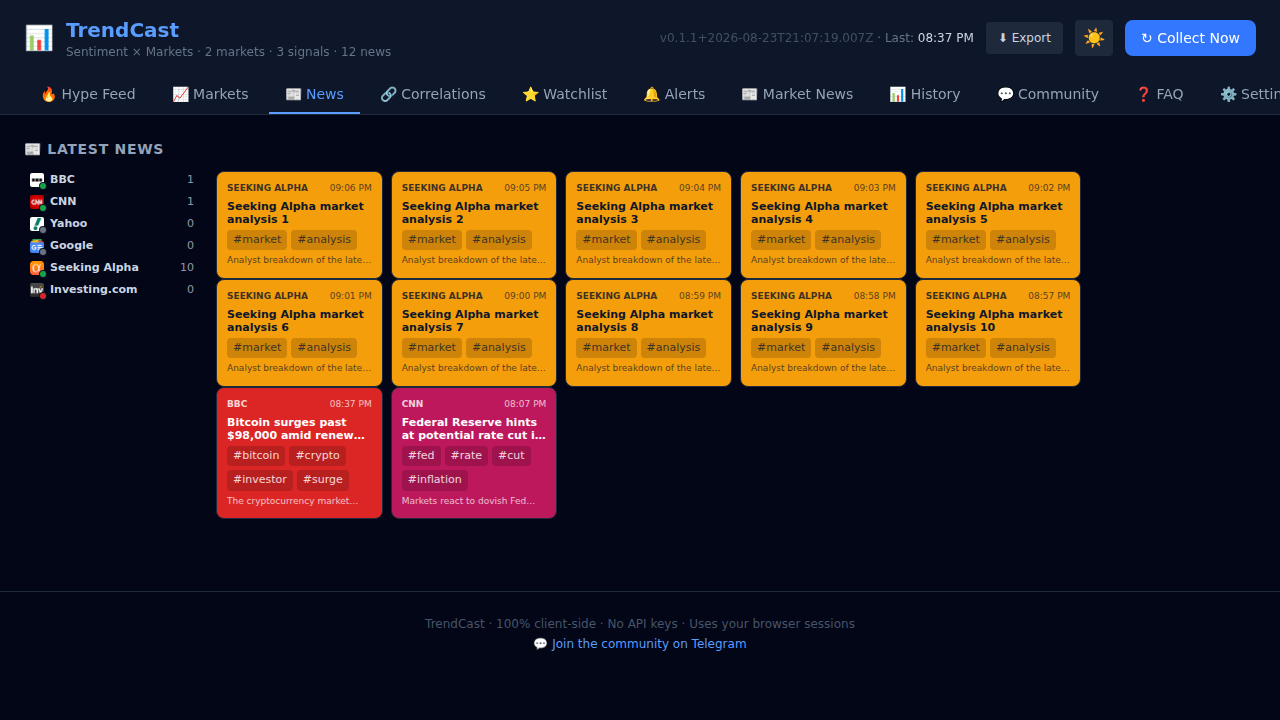Image resolution: width=1280 pixels, height=720 pixels.
Task: Click the app subtitle listing markets and signals
Action: 229,52
